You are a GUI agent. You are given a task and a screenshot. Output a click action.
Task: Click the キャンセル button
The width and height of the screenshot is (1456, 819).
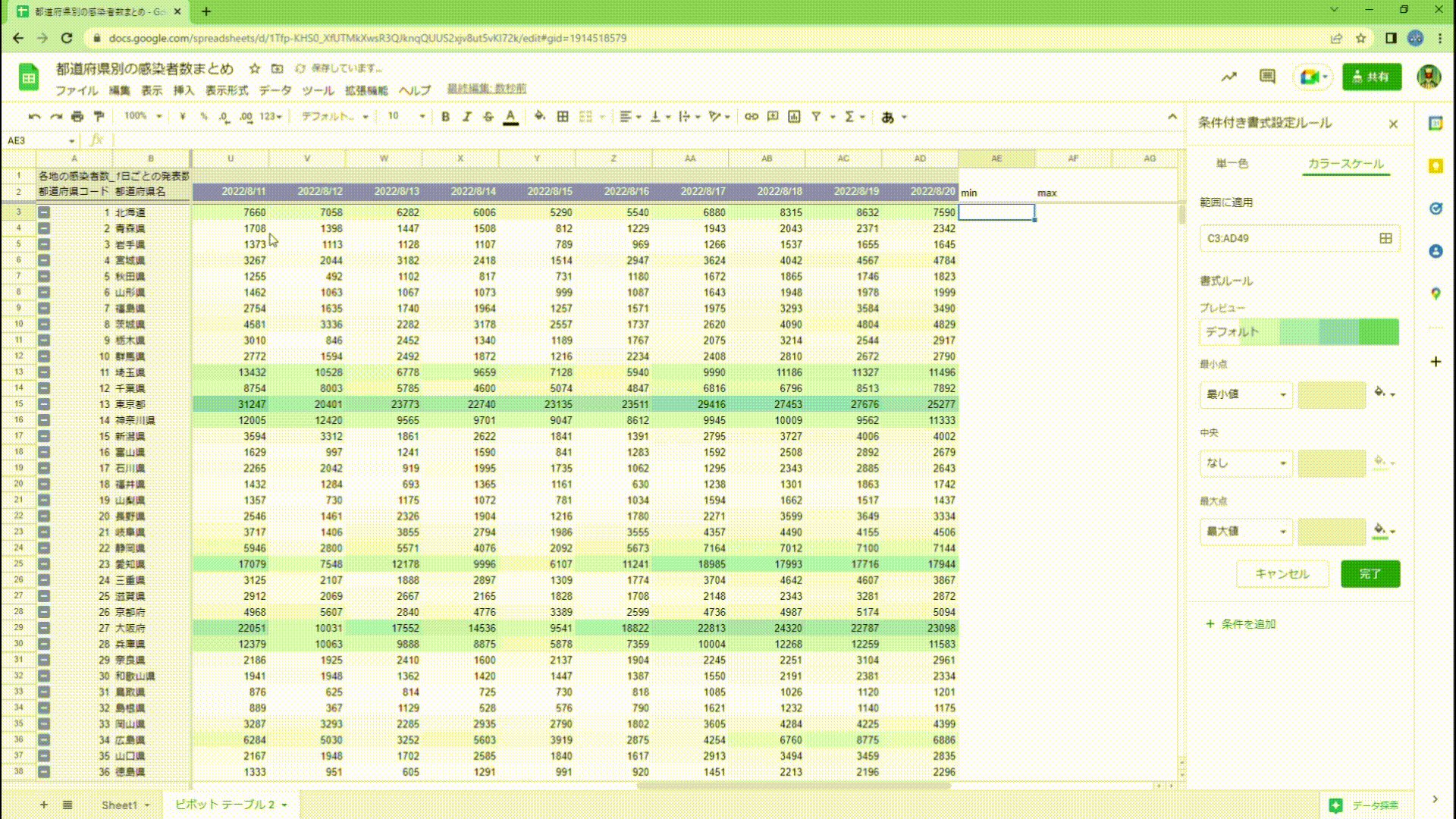tap(1282, 574)
